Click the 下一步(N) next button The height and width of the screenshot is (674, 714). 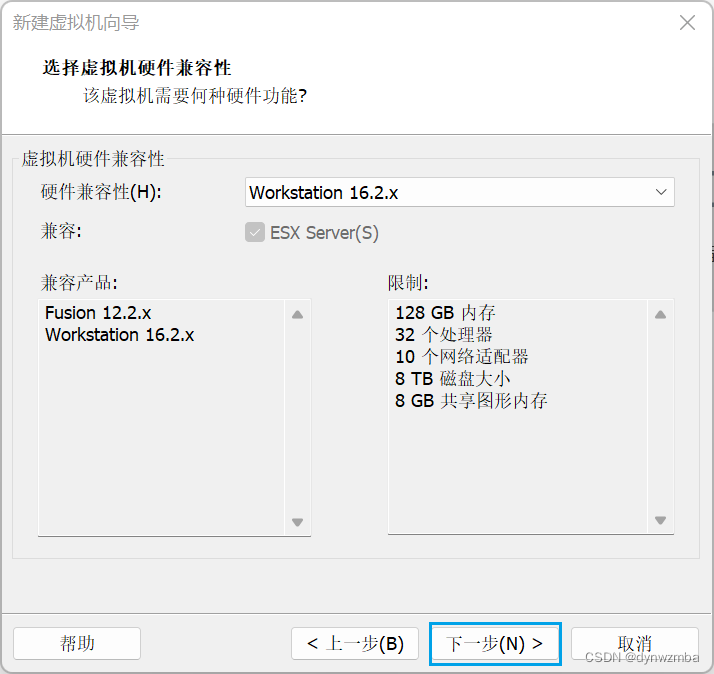tap(495, 643)
